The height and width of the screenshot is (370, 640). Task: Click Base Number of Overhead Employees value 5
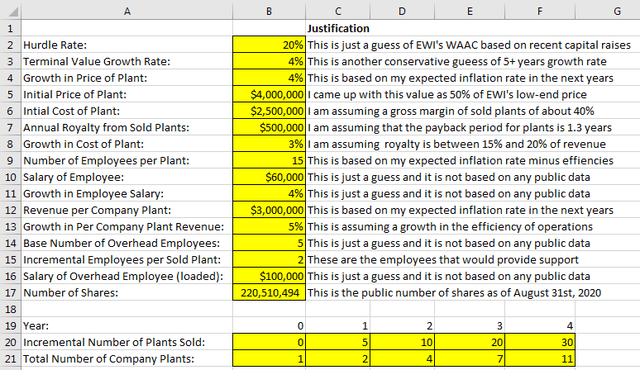(269, 243)
